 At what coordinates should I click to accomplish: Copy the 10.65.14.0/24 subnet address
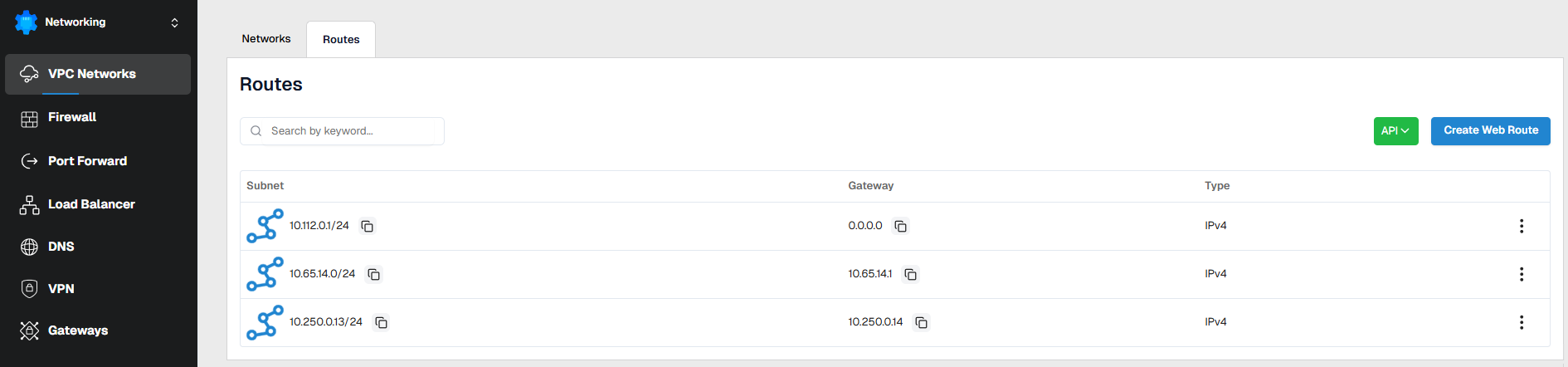(x=374, y=275)
